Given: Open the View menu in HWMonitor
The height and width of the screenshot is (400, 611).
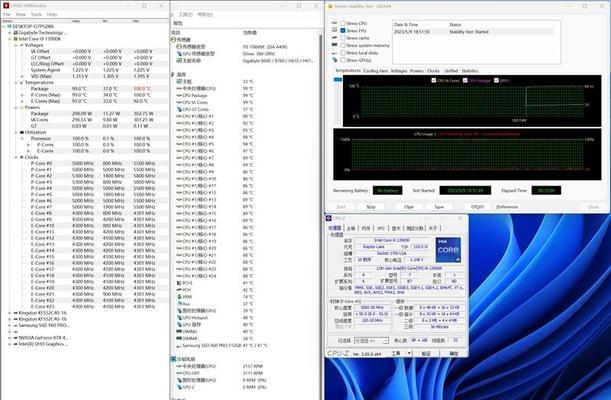Looking at the screenshot, I should tap(21, 14).
